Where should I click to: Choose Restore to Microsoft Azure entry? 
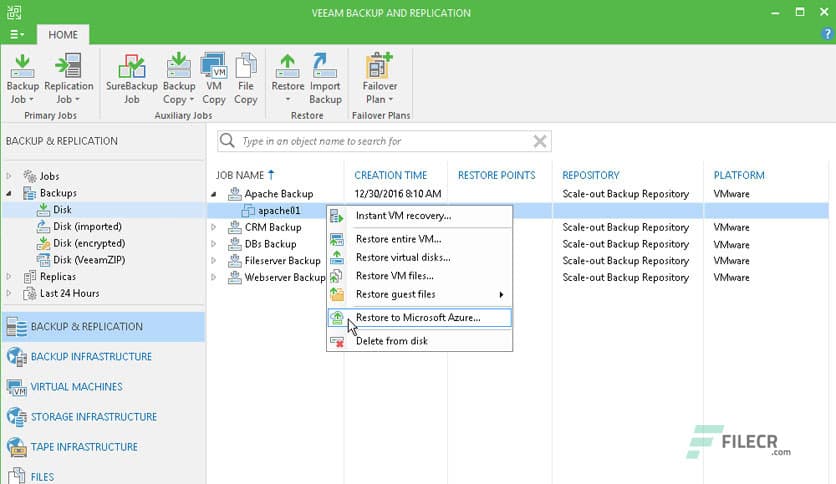[420, 318]
